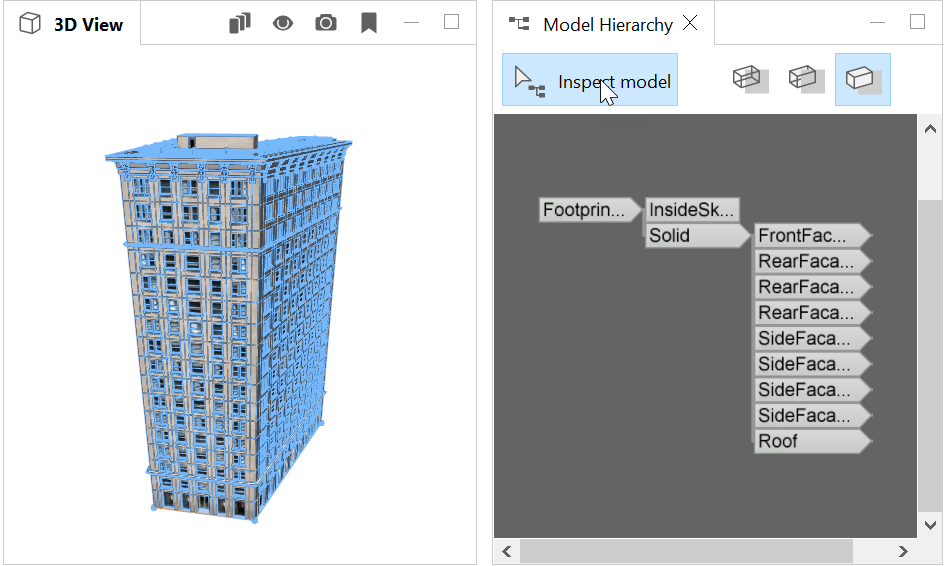
Task: Close the Model Hierarchy tab
Action: click(x=690, y=24)
